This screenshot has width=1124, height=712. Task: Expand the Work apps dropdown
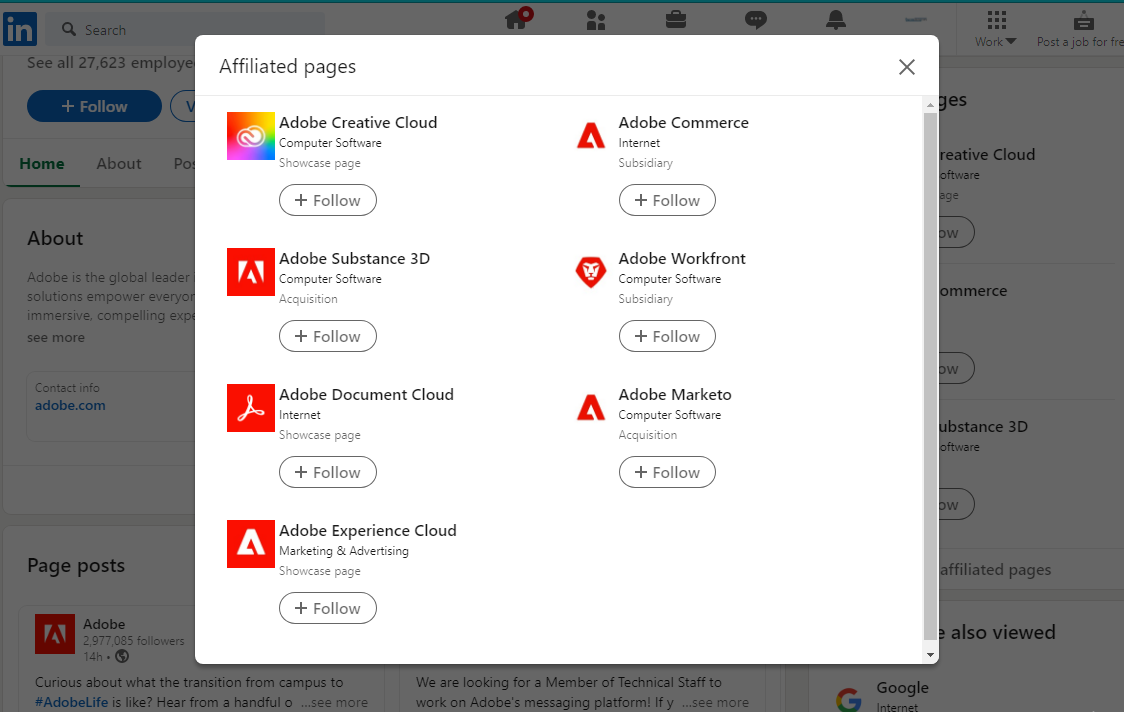click(x=996, y=29)
